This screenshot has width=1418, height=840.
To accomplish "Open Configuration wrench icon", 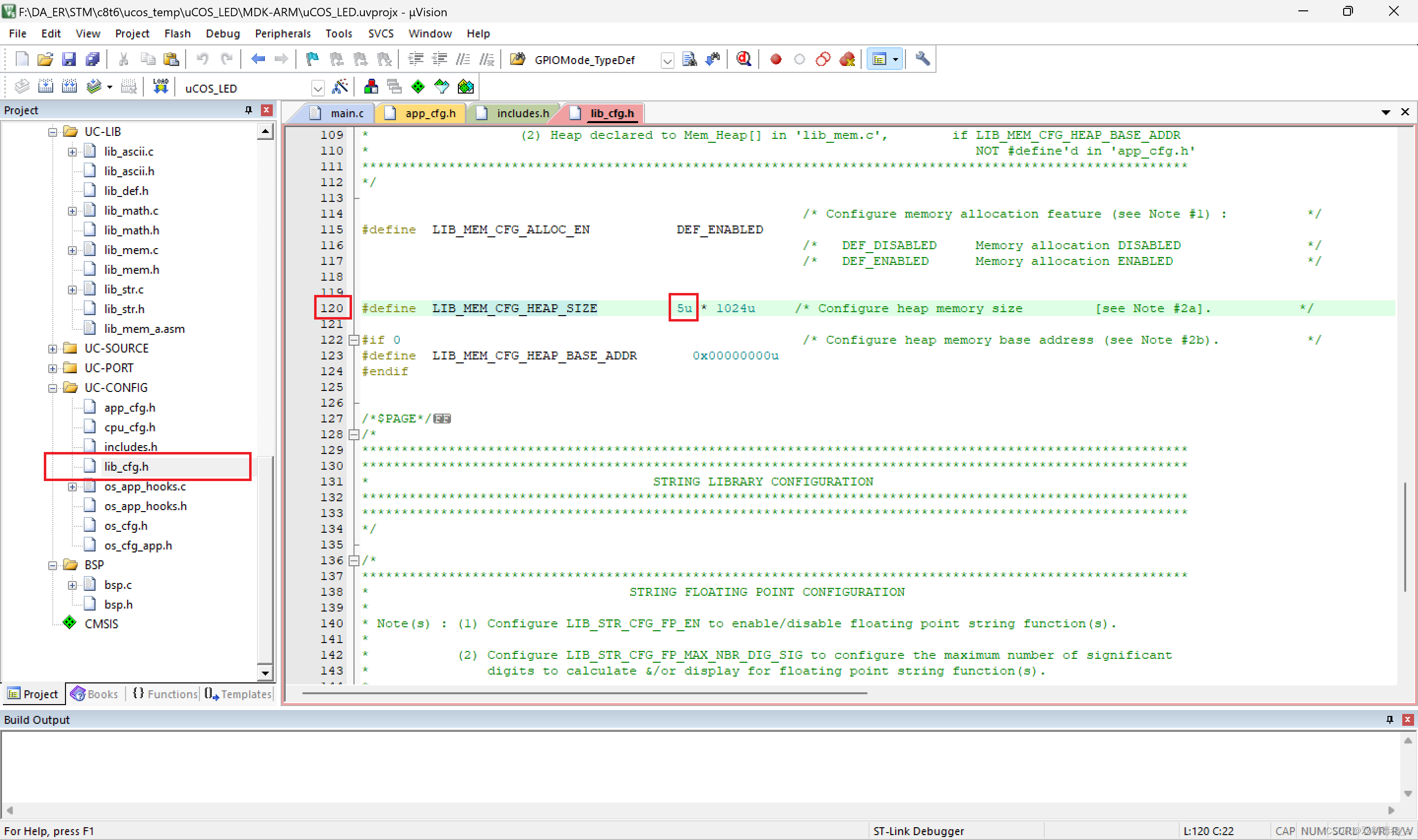I will pyautogui.click(x=922, y=59).
